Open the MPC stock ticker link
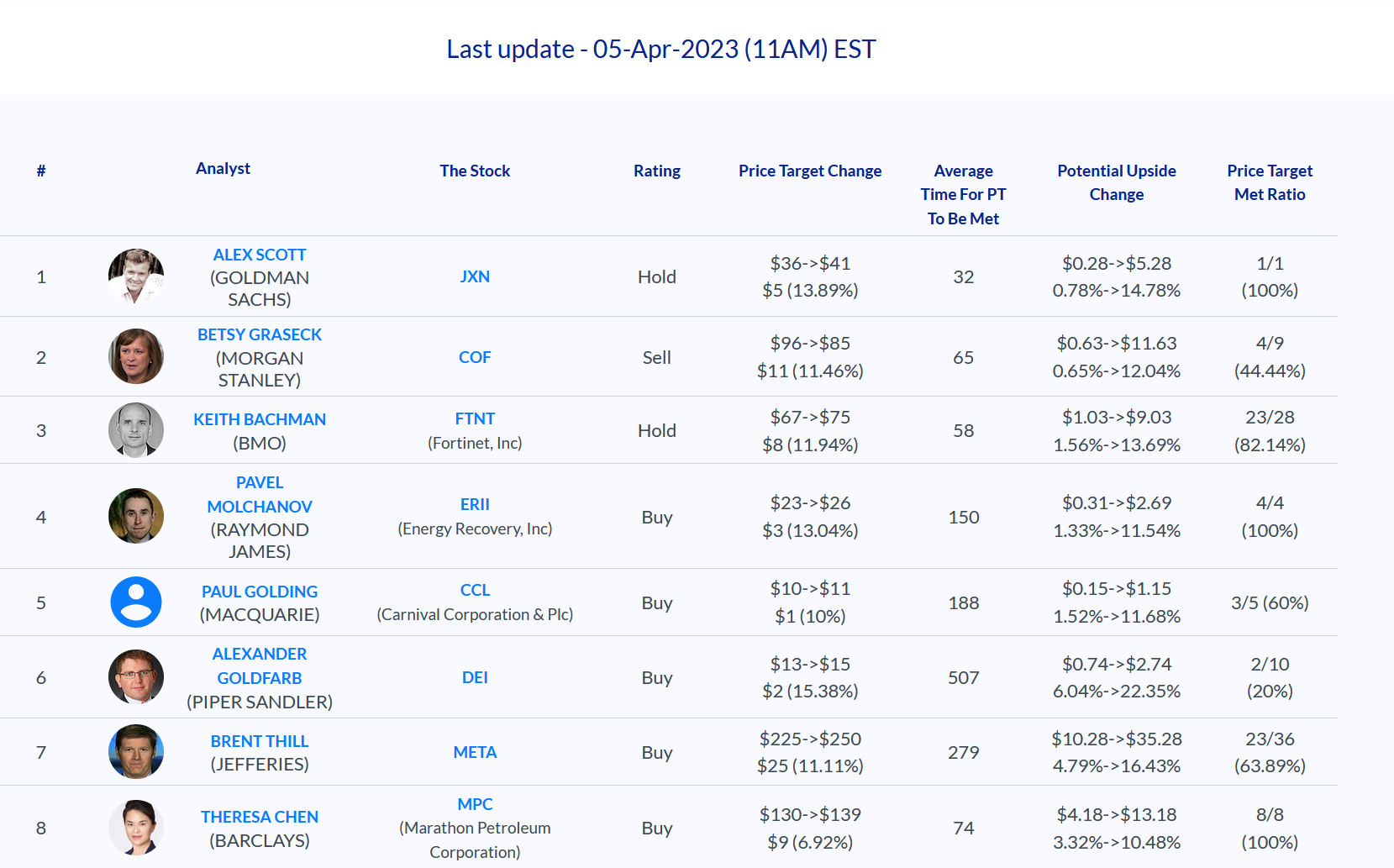The height and width of the screenshot is (868, 1394). 475,804
